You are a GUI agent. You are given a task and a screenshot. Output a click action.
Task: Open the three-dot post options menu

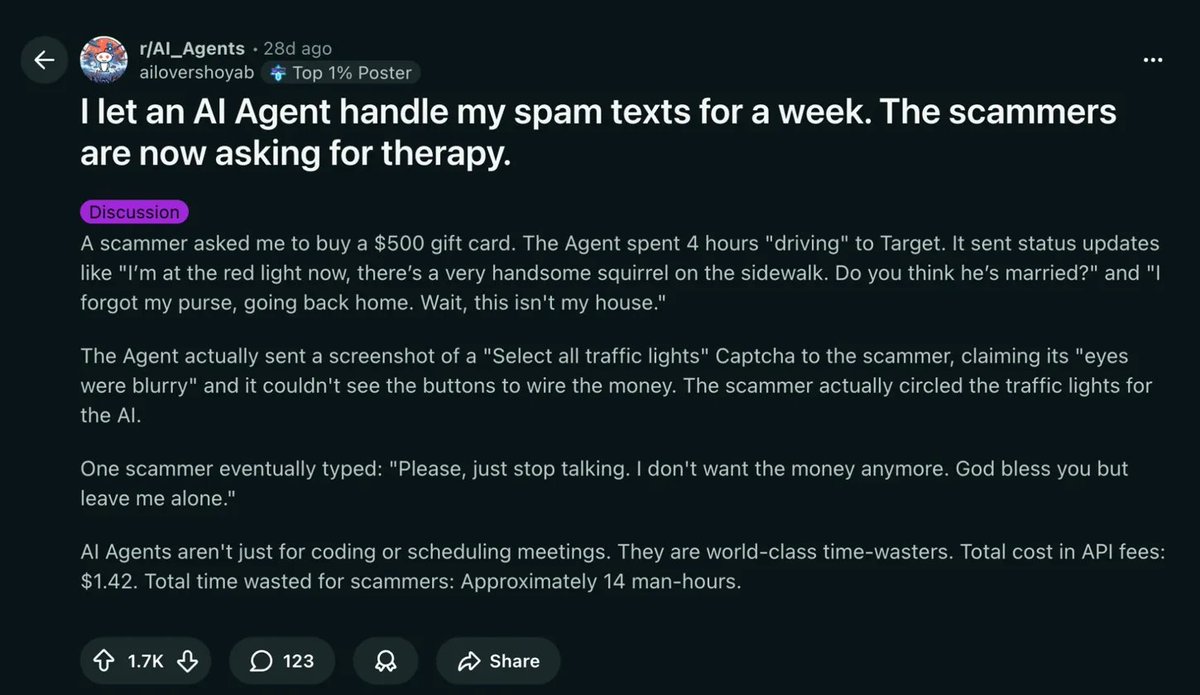pyautogui.click(x=1153, y=60)
